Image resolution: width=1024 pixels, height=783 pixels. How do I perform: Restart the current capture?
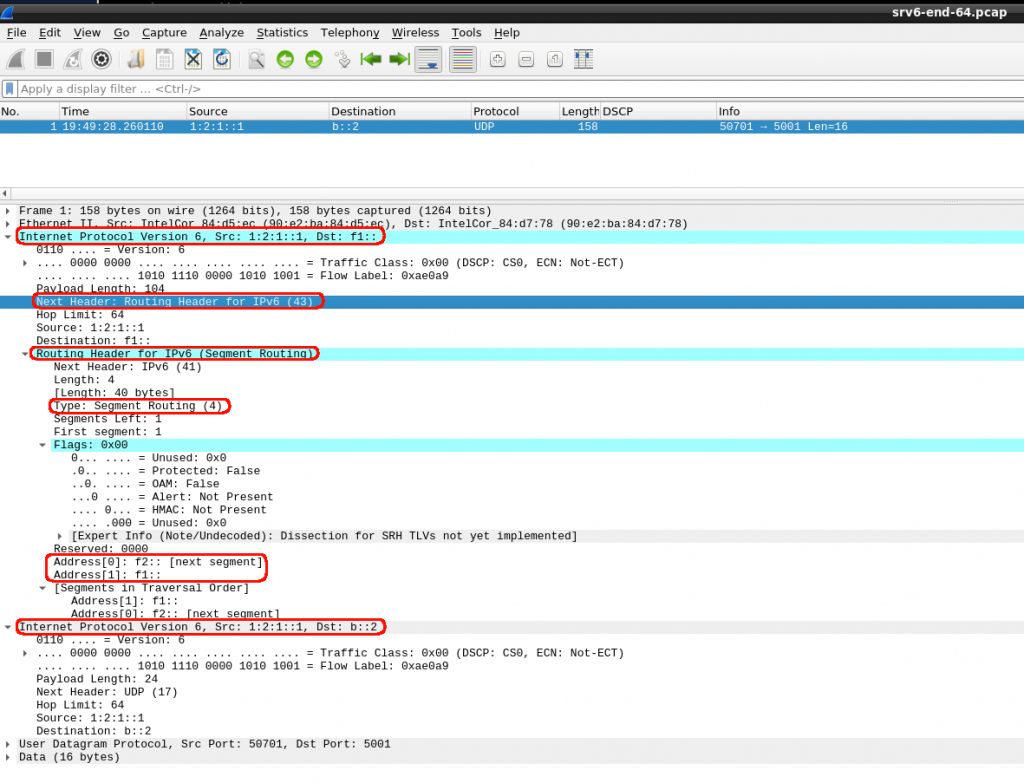72,59
